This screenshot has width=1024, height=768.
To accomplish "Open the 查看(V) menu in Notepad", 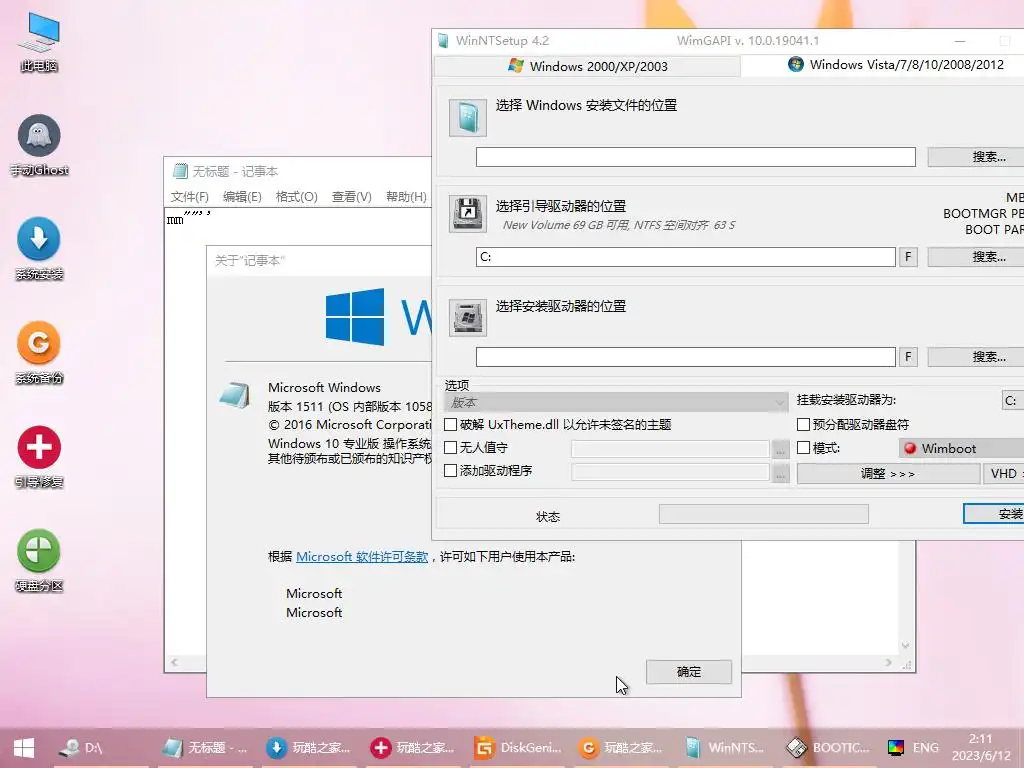I will [x=351, y=197].
